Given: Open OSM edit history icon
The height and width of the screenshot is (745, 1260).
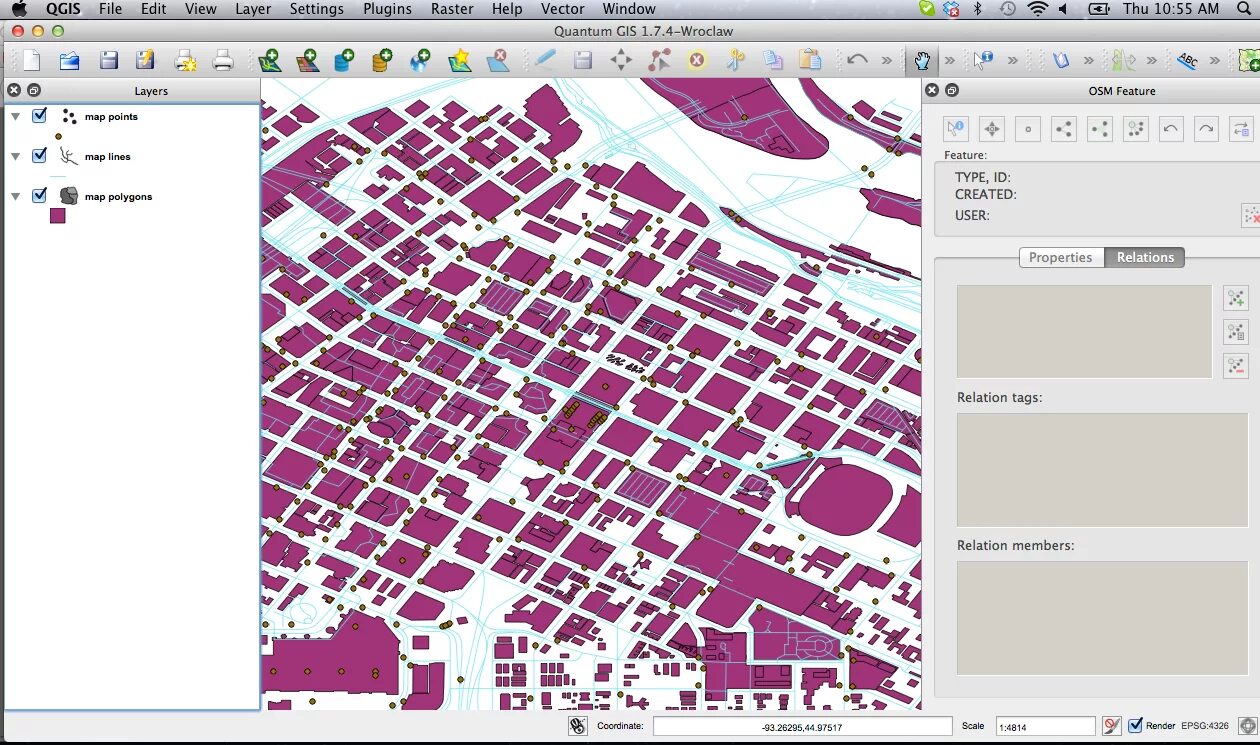Looking at the screenshot, I should [1242, 128].
